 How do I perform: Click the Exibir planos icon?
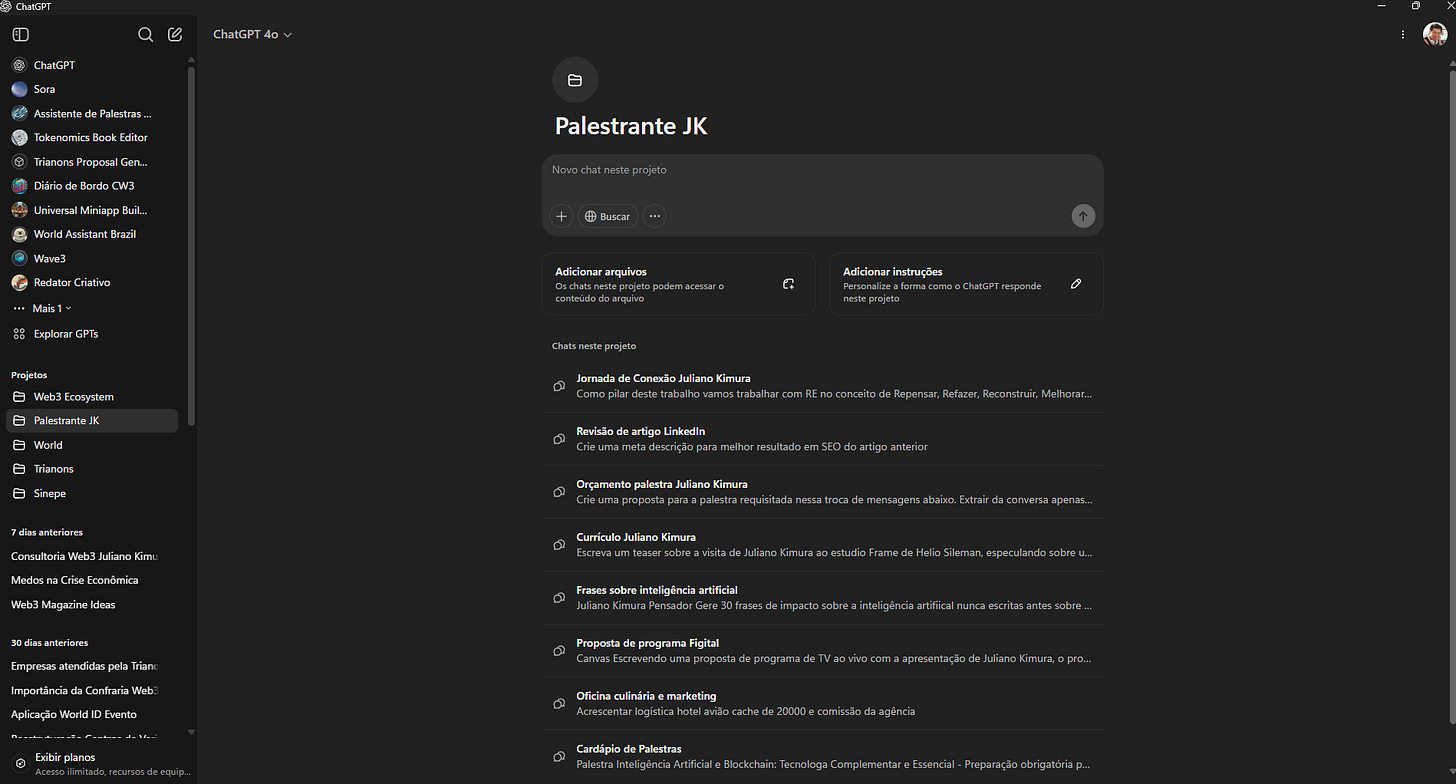click(x=20, y=763)
